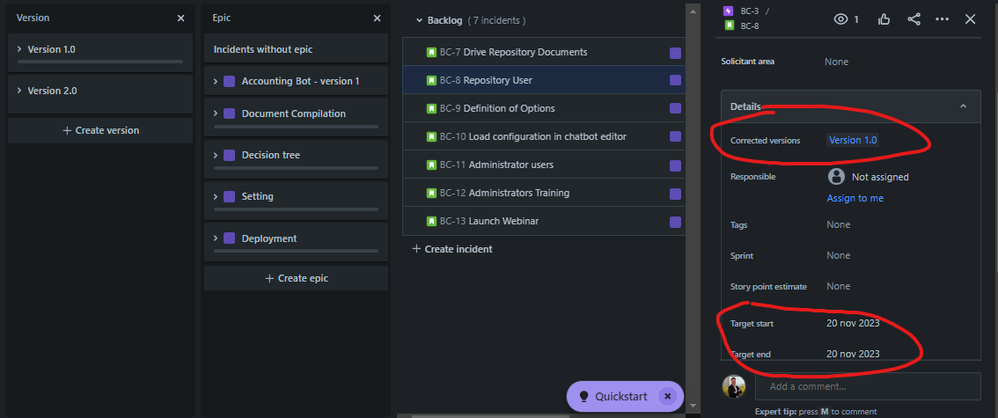Click the thumbs-up vote icon
The image size is (998, 418).
point(883,20)
